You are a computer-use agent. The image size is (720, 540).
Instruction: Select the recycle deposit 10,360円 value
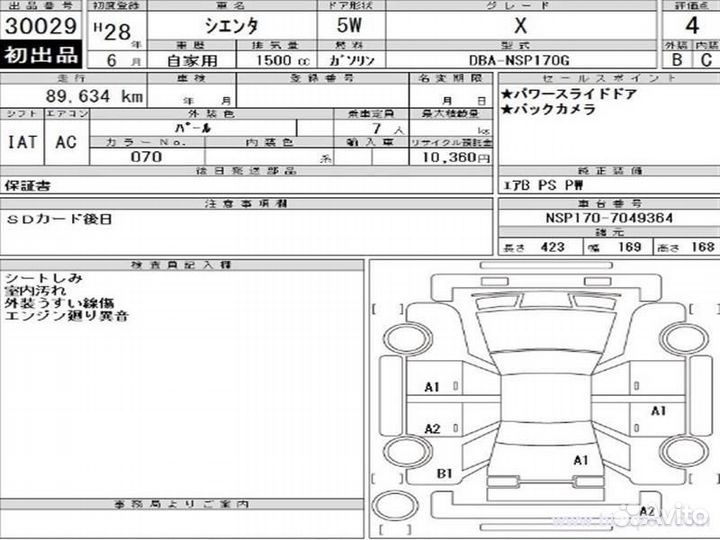click(450, 158)
